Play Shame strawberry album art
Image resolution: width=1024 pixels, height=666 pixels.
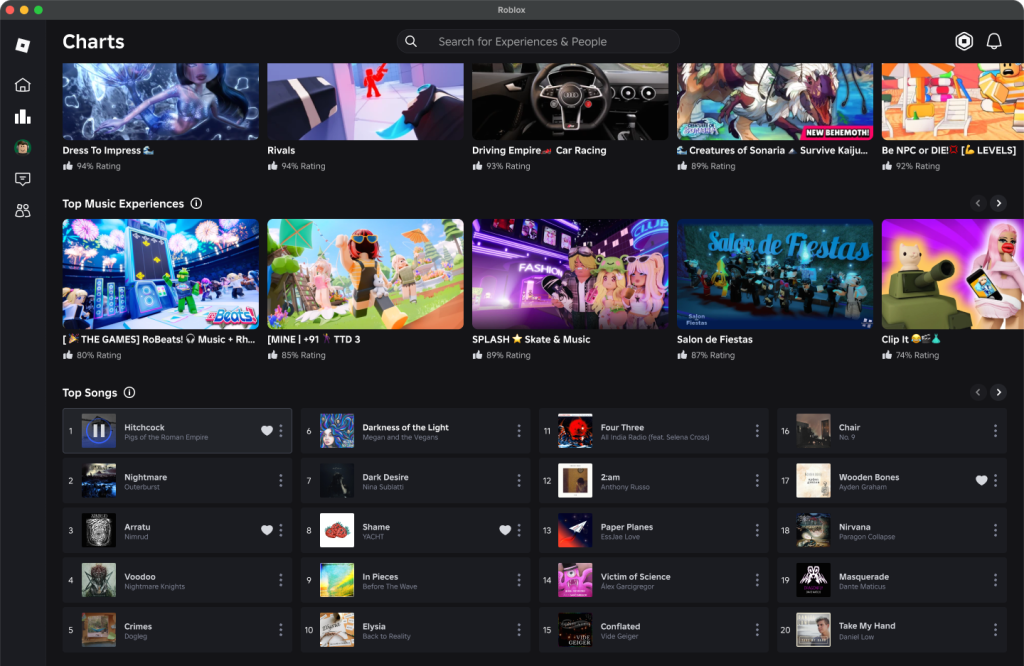click(x=337, y=530)
